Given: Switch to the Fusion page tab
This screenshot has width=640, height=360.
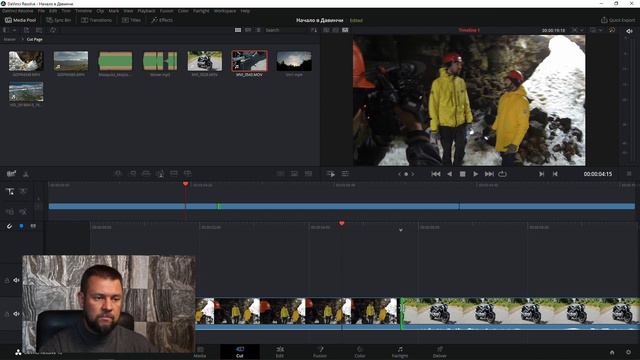Looking at the screenshot, I should tap(320, 352).
